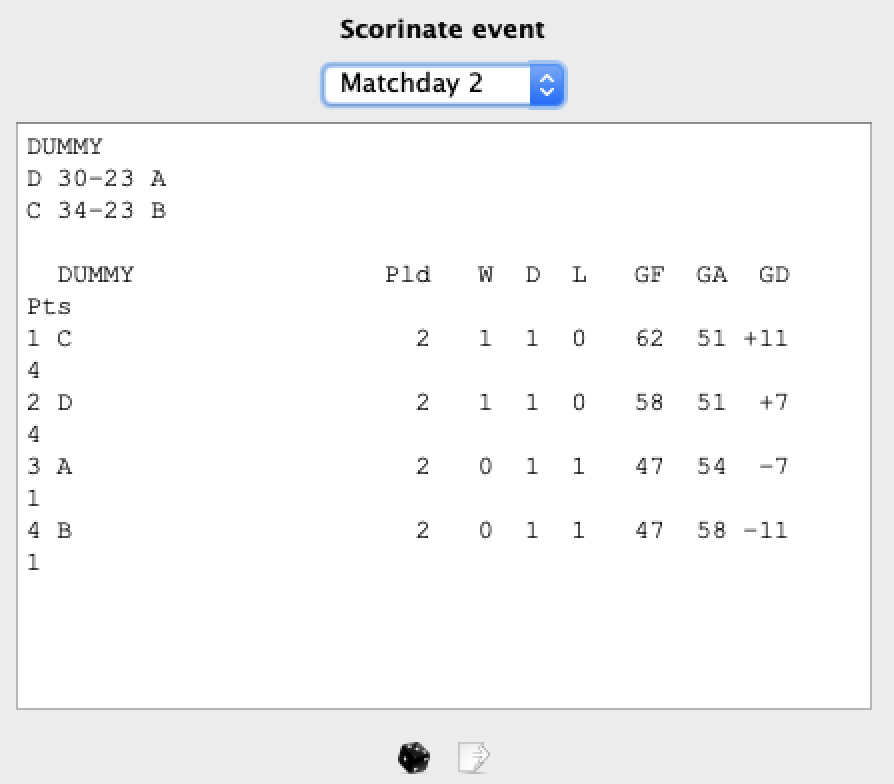Click the 'Scorinate event' heading
Image resolution: width=894 pixels, height=784 pixels.
coord(442,29)
